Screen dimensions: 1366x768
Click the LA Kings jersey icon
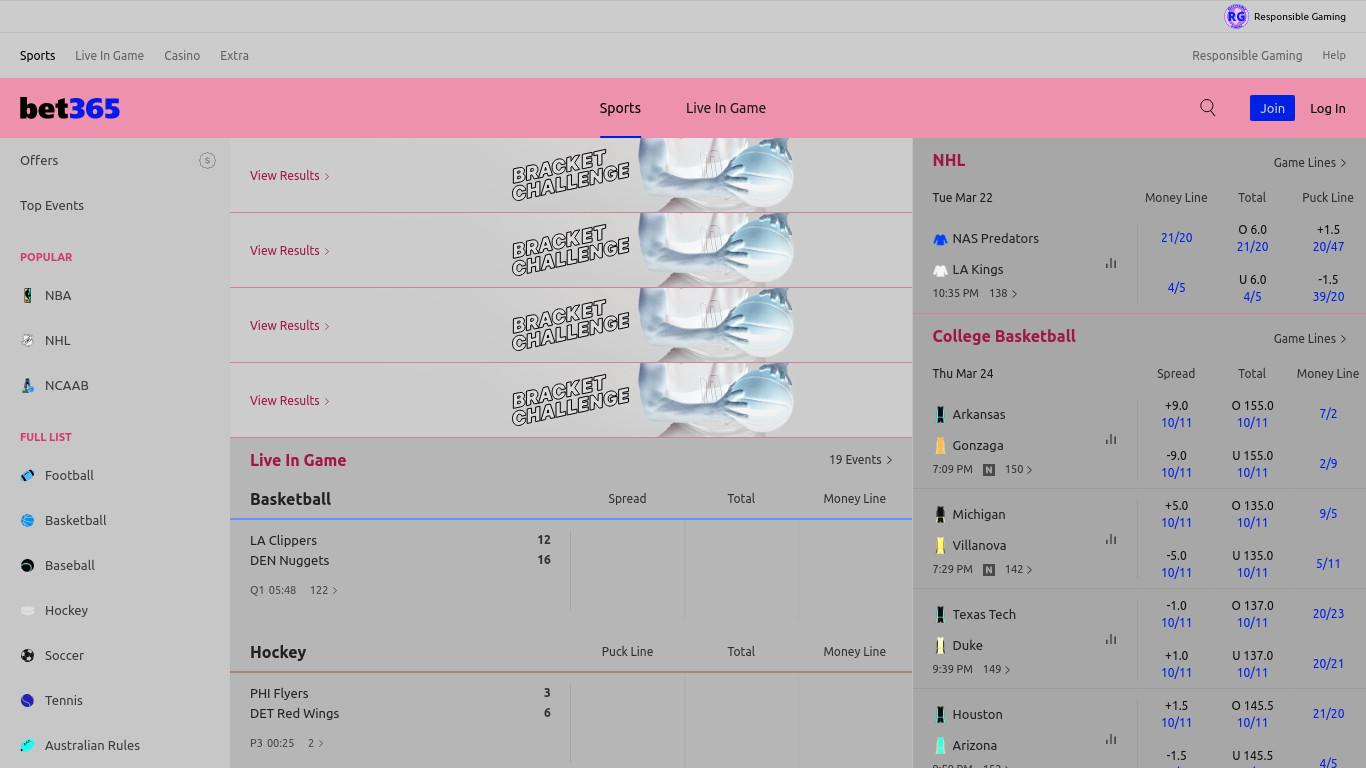coord(940,270)
